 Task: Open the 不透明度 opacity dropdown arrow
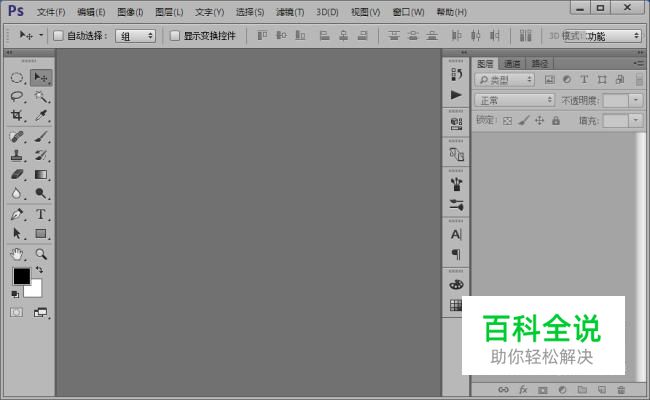636,100
